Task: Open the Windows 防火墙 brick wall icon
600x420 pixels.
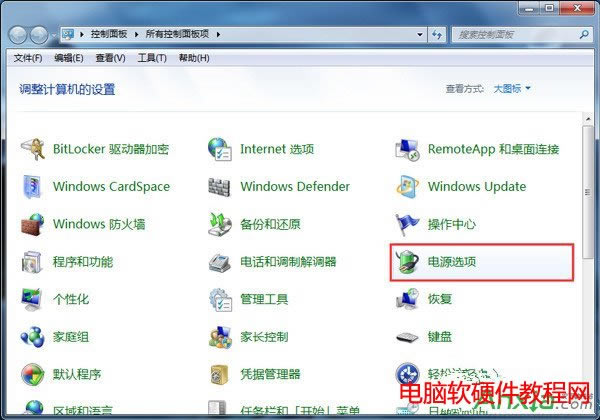Action: click(33, 224)
